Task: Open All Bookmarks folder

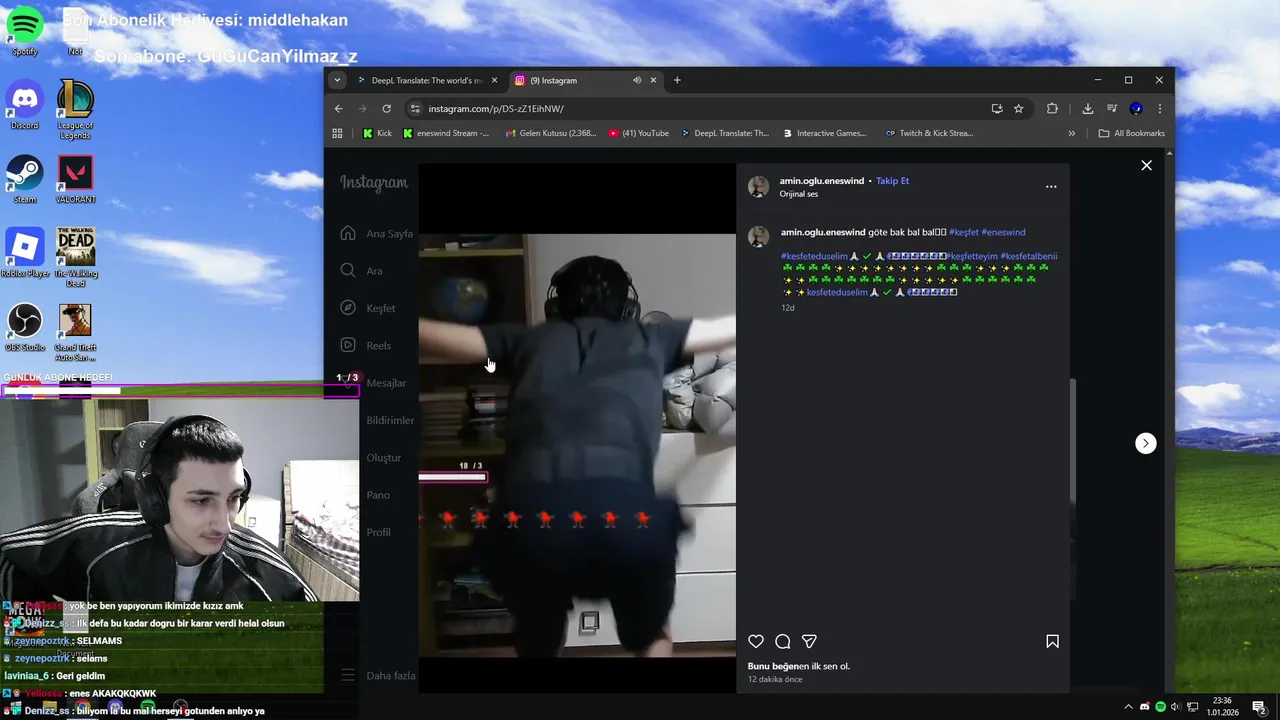Action: click(1132, 133)
